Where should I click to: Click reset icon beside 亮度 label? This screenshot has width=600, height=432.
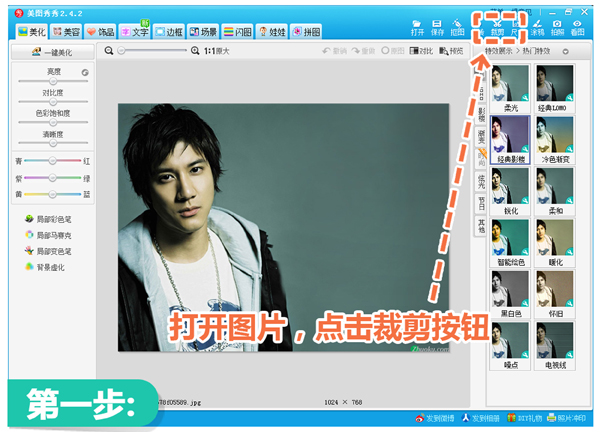tap(84, 73)
